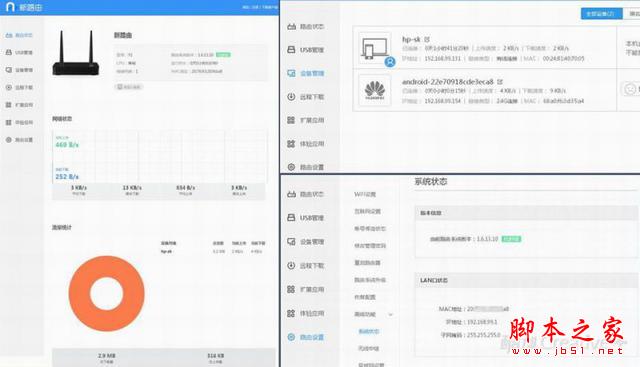Viewport: 640px width, 367px height.
Task: Click the network speed graph area
Action: [159, 157]
